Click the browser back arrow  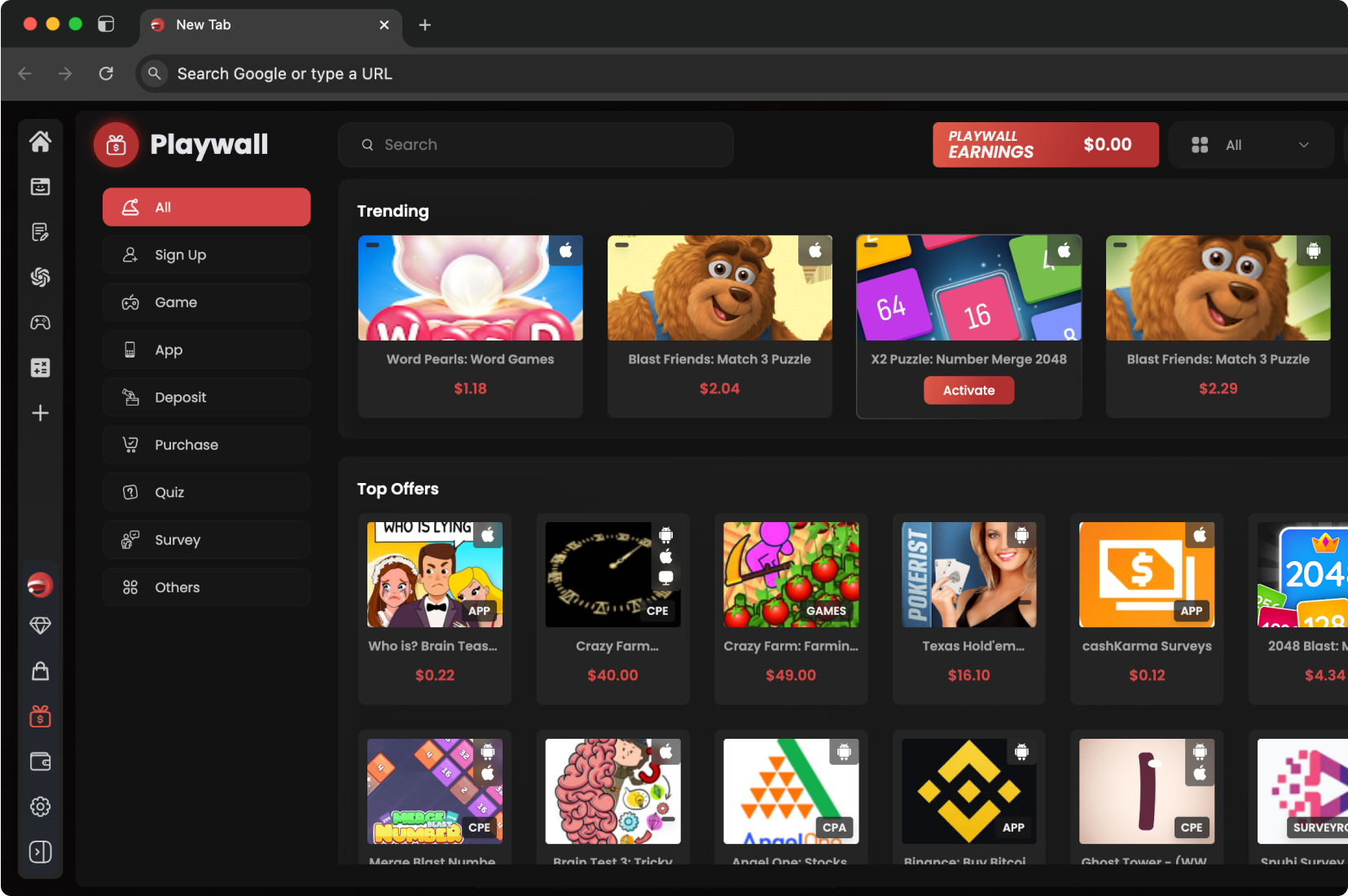click(x=25, y=73)
